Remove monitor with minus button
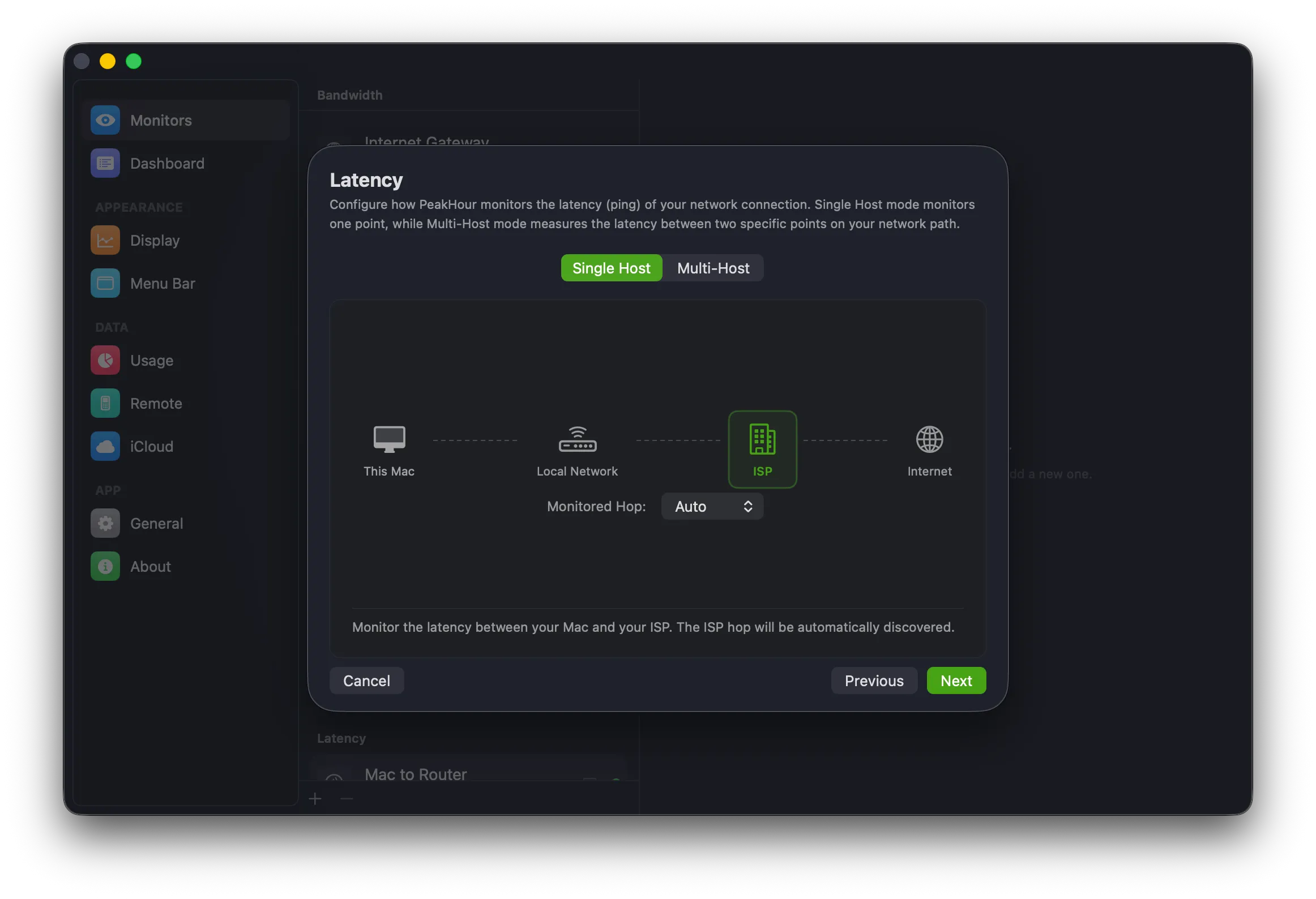 point(347,799)
